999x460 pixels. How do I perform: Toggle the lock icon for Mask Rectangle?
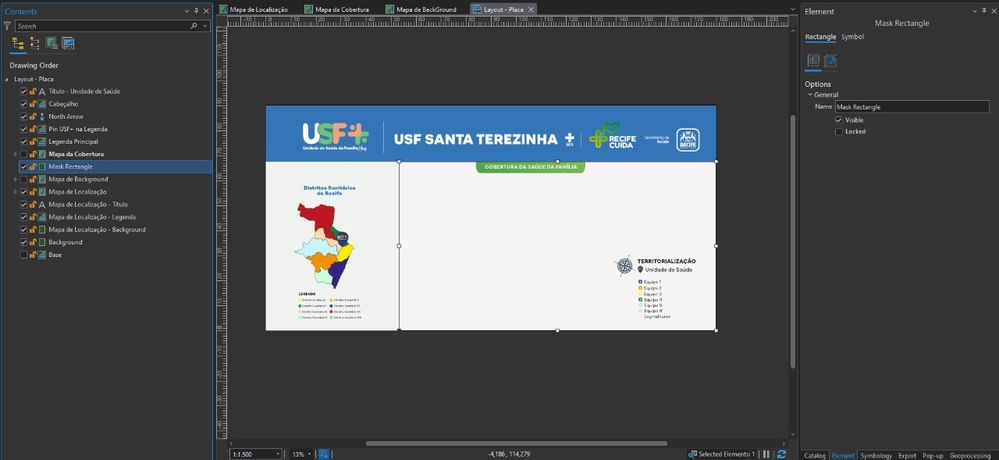(32, 167)
